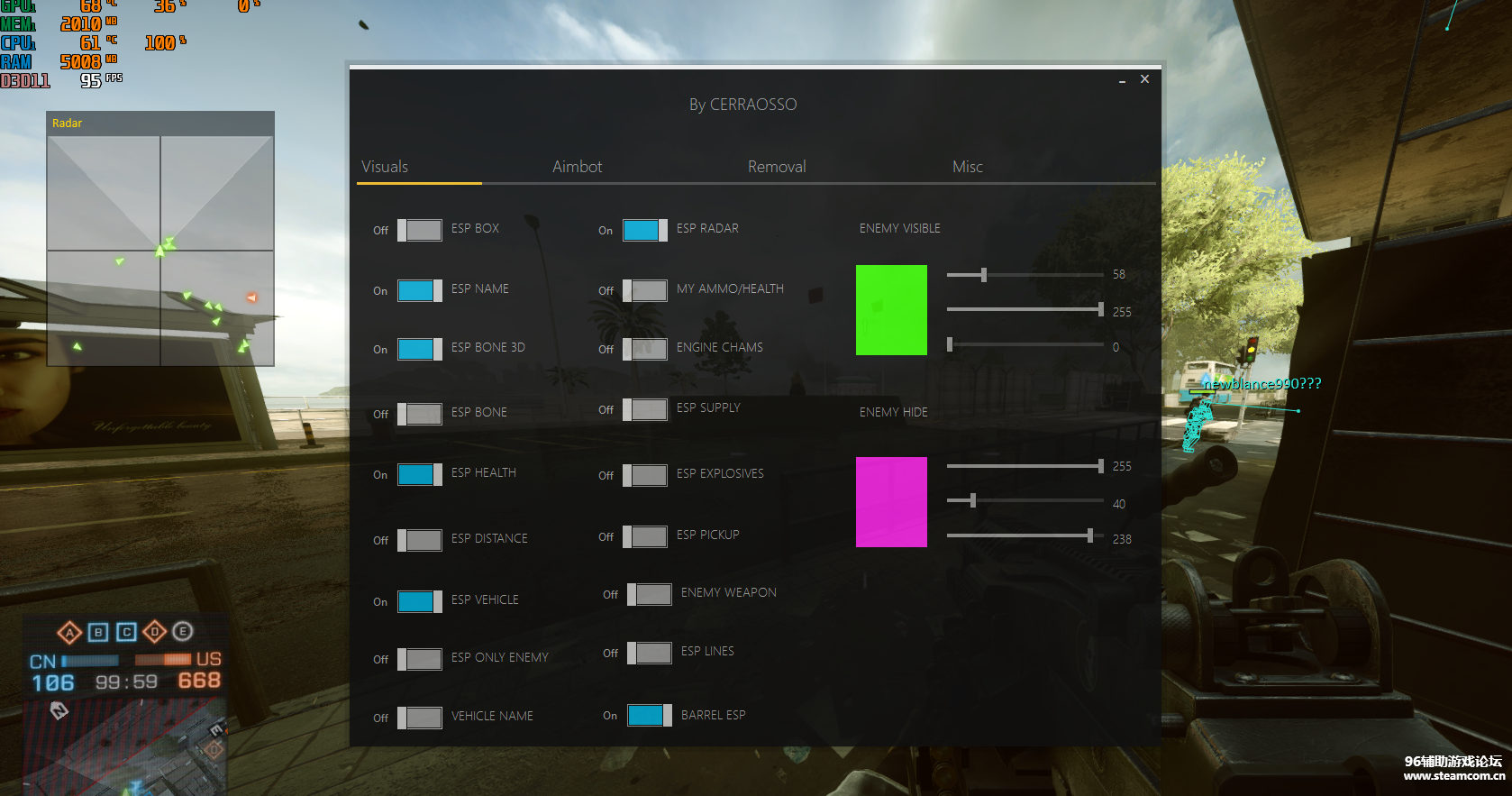This screenshot has width=1512, height=796.
Task: Toggle the BARREL ESP switch off
Action: (649, 716)
